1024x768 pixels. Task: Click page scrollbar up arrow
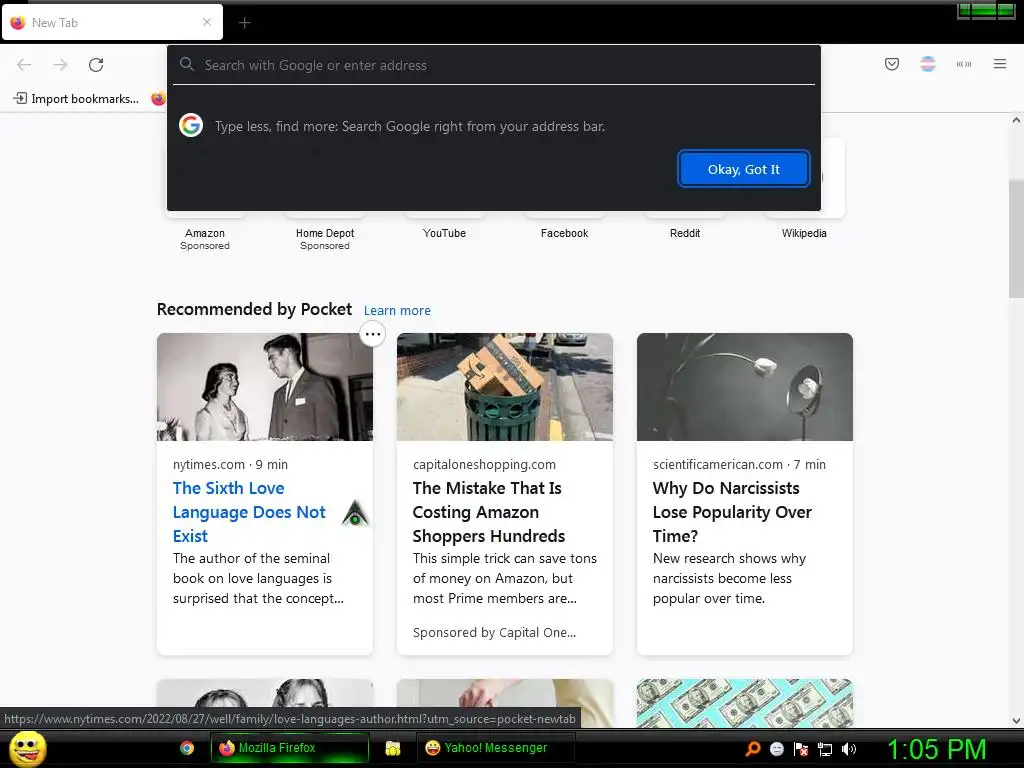pos(1016,120)
